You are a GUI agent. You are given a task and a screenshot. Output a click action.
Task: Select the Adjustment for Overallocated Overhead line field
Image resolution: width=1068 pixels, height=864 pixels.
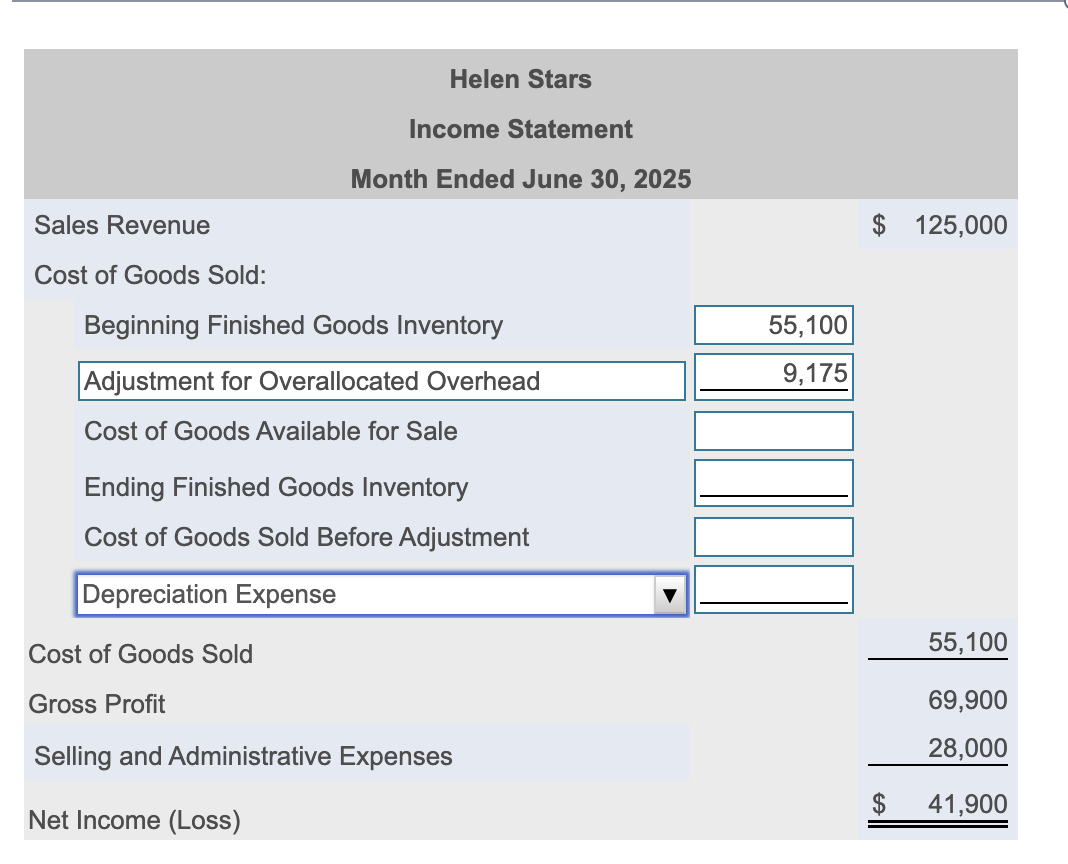click(x=380, y=381)
